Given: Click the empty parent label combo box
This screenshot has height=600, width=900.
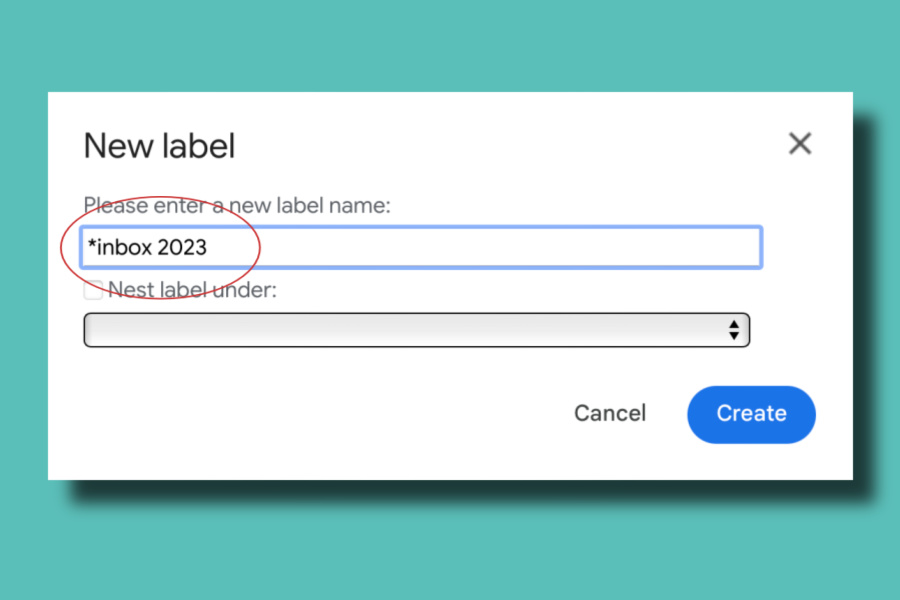Looking at the screenshot, I should click(416, 330).
